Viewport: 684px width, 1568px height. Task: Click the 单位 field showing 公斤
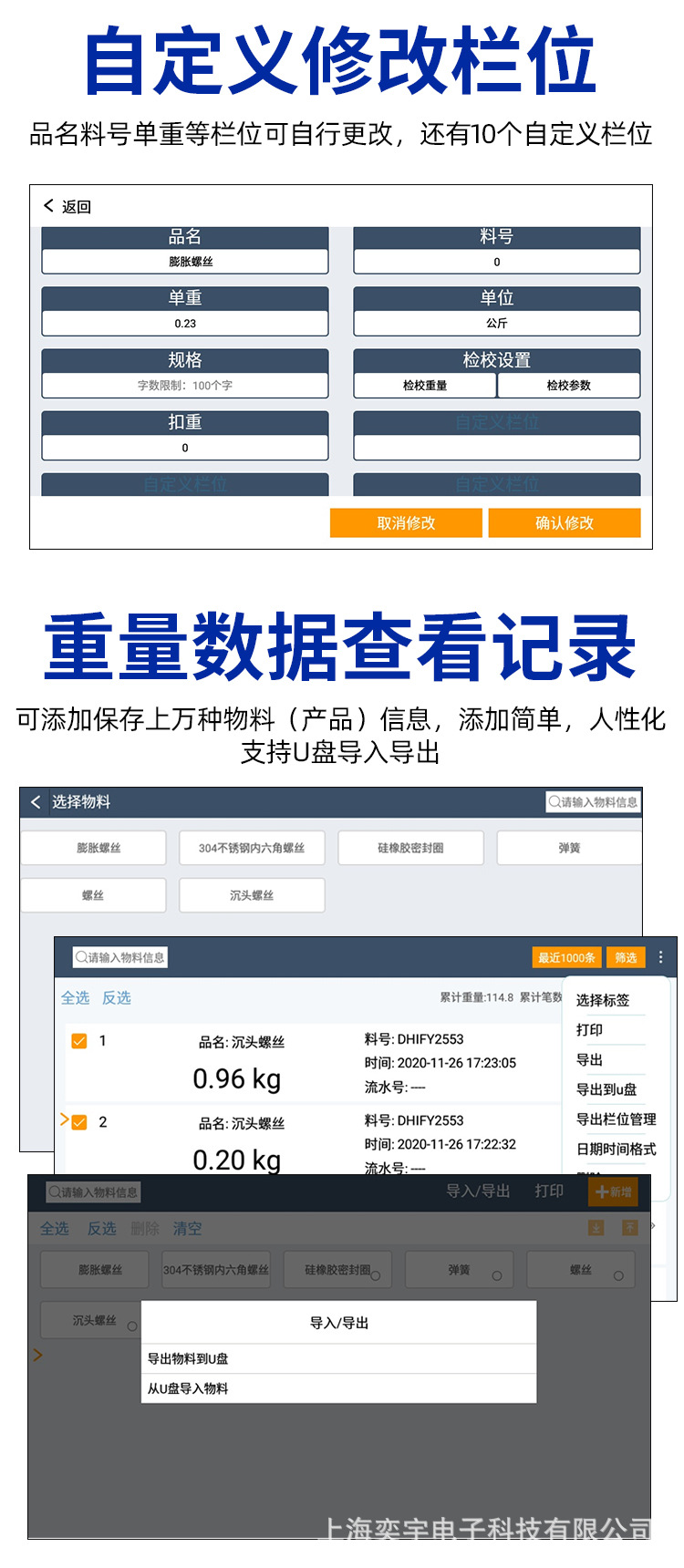(x=497, y=324)
